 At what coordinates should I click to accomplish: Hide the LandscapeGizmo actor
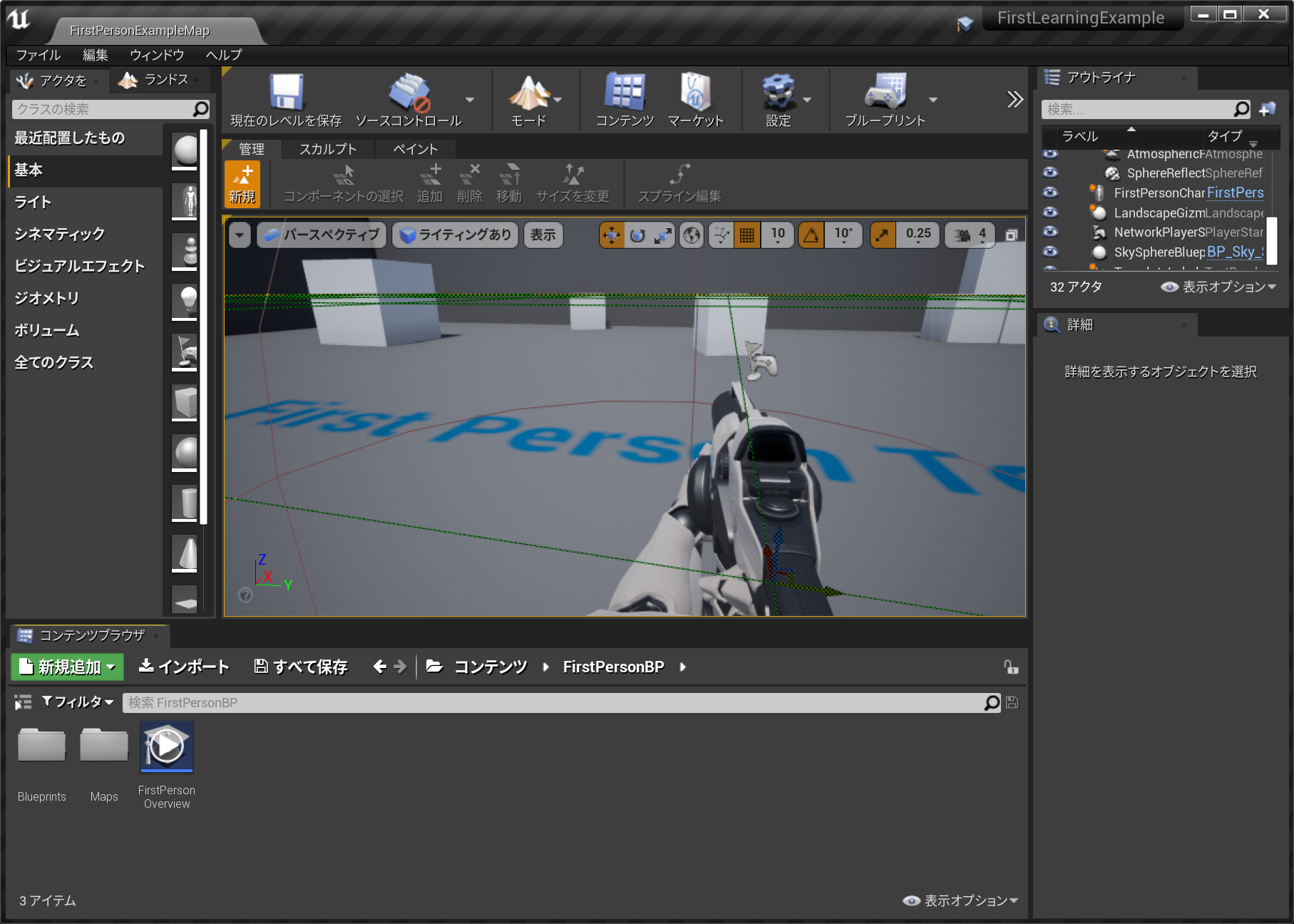[x=1050, y=212]
